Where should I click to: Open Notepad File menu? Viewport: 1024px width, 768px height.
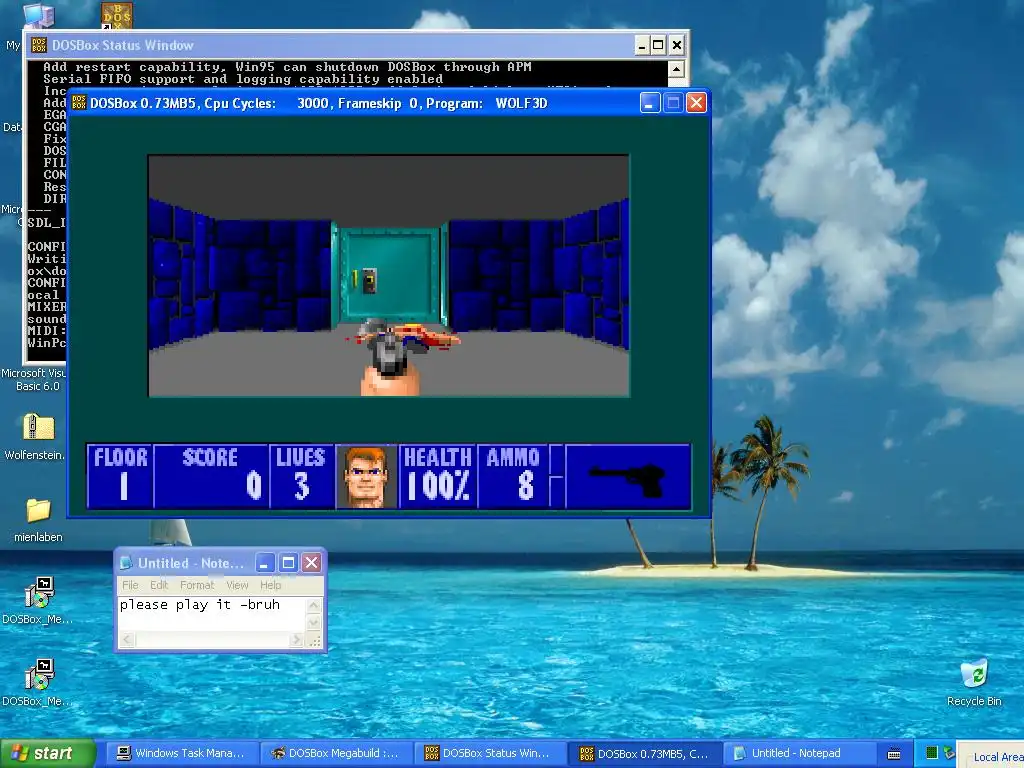(130, 585)
